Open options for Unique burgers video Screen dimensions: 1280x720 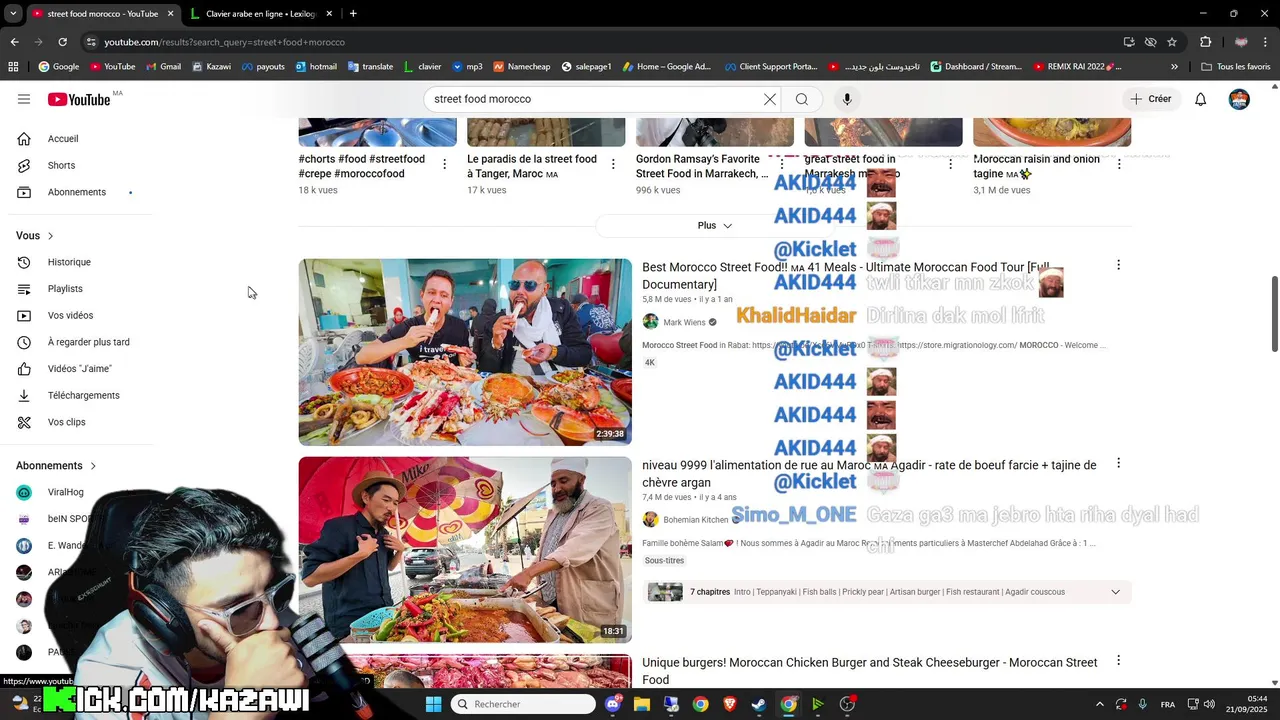point(1118,660)
